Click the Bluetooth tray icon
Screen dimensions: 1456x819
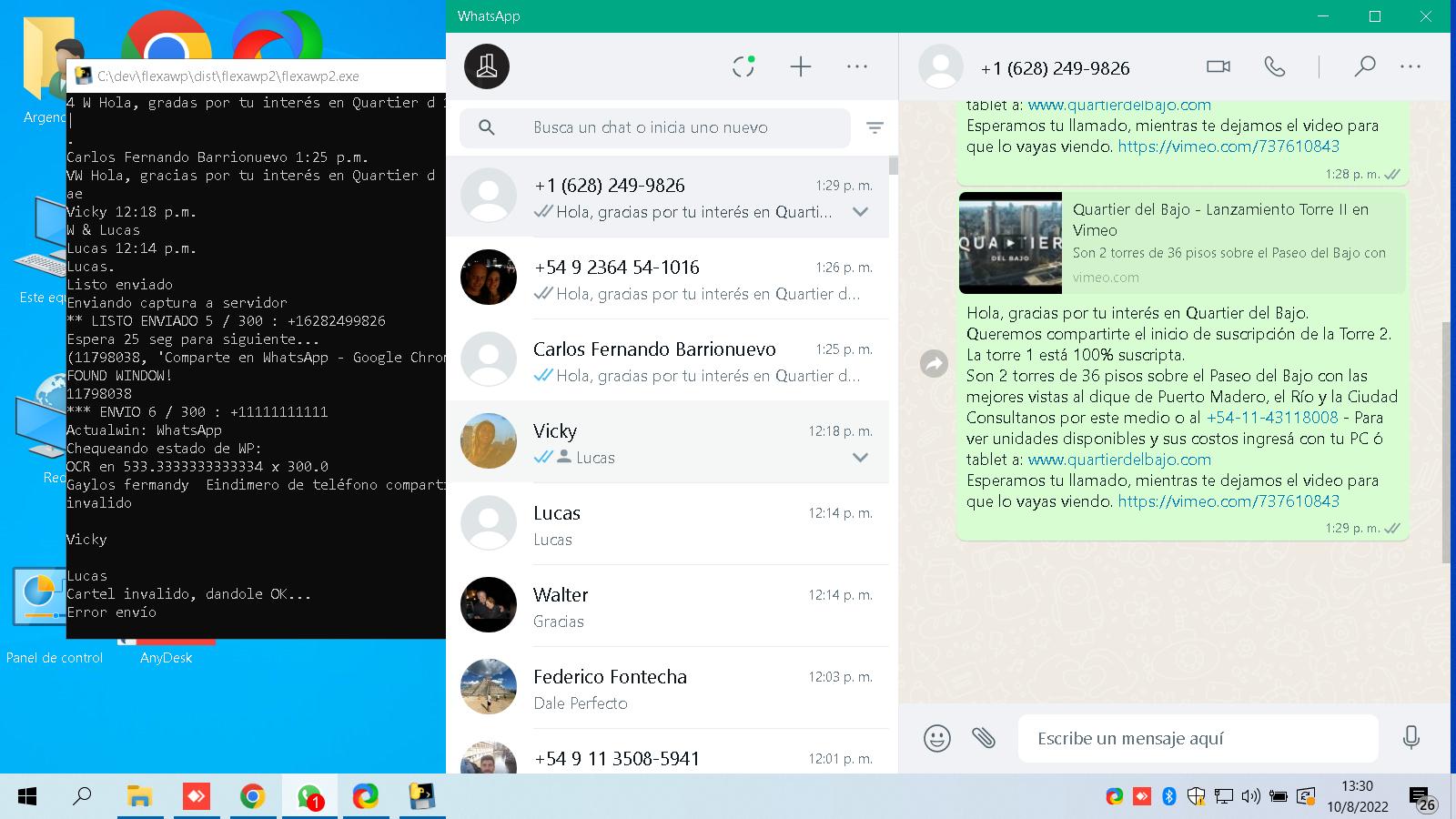tap(1169, 797)
